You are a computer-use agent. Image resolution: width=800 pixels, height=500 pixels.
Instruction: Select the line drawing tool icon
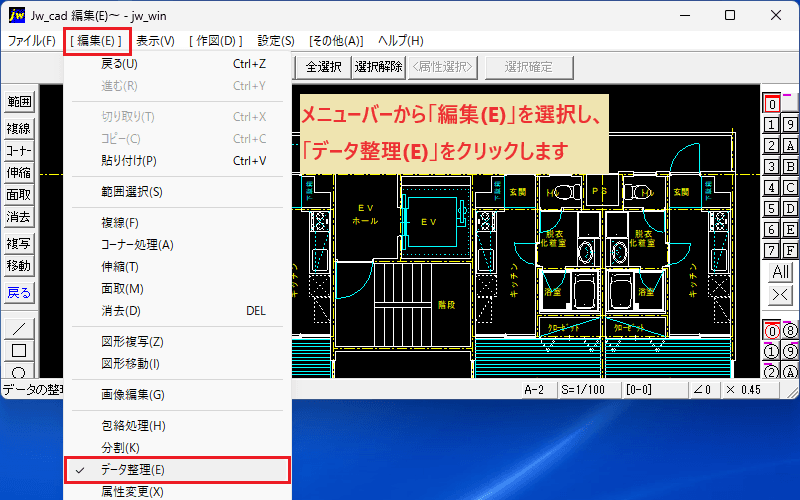[19, 329]
